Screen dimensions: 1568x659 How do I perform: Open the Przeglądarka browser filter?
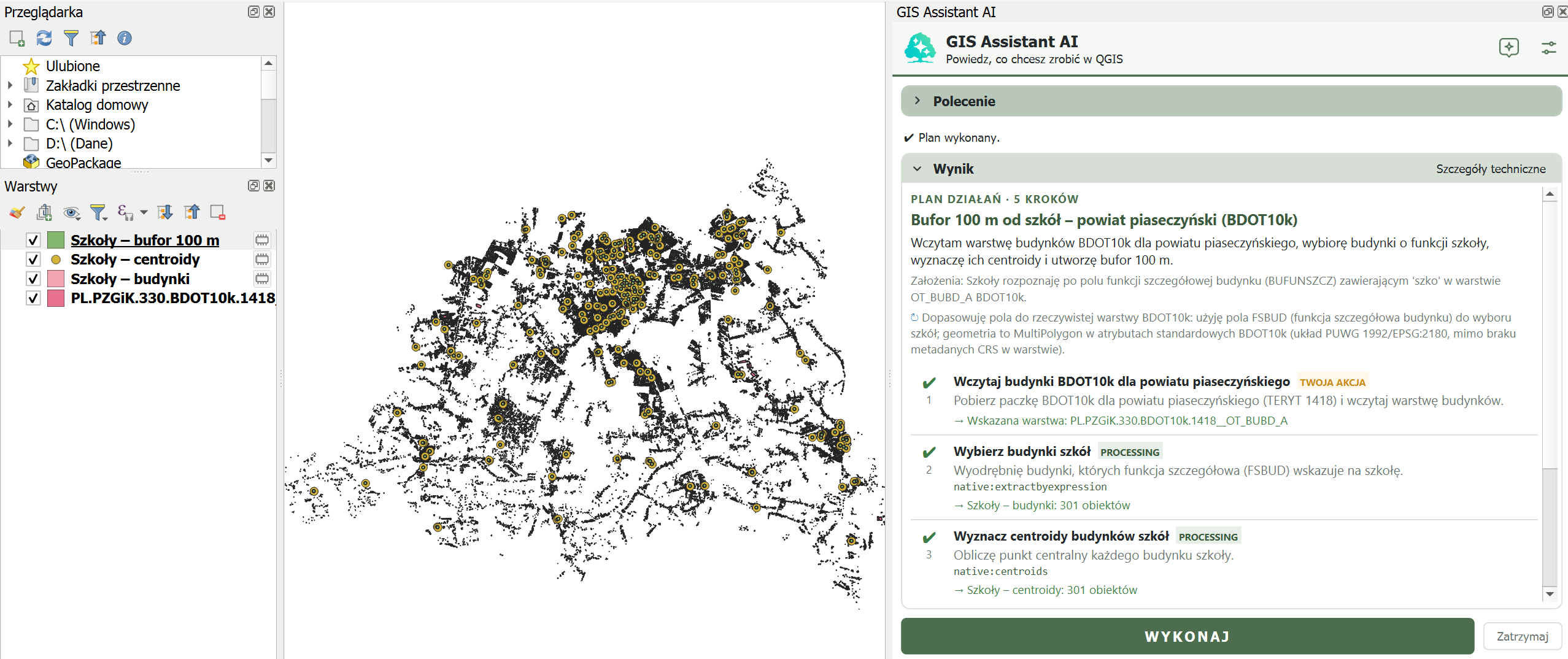click(x=71, y=38)
